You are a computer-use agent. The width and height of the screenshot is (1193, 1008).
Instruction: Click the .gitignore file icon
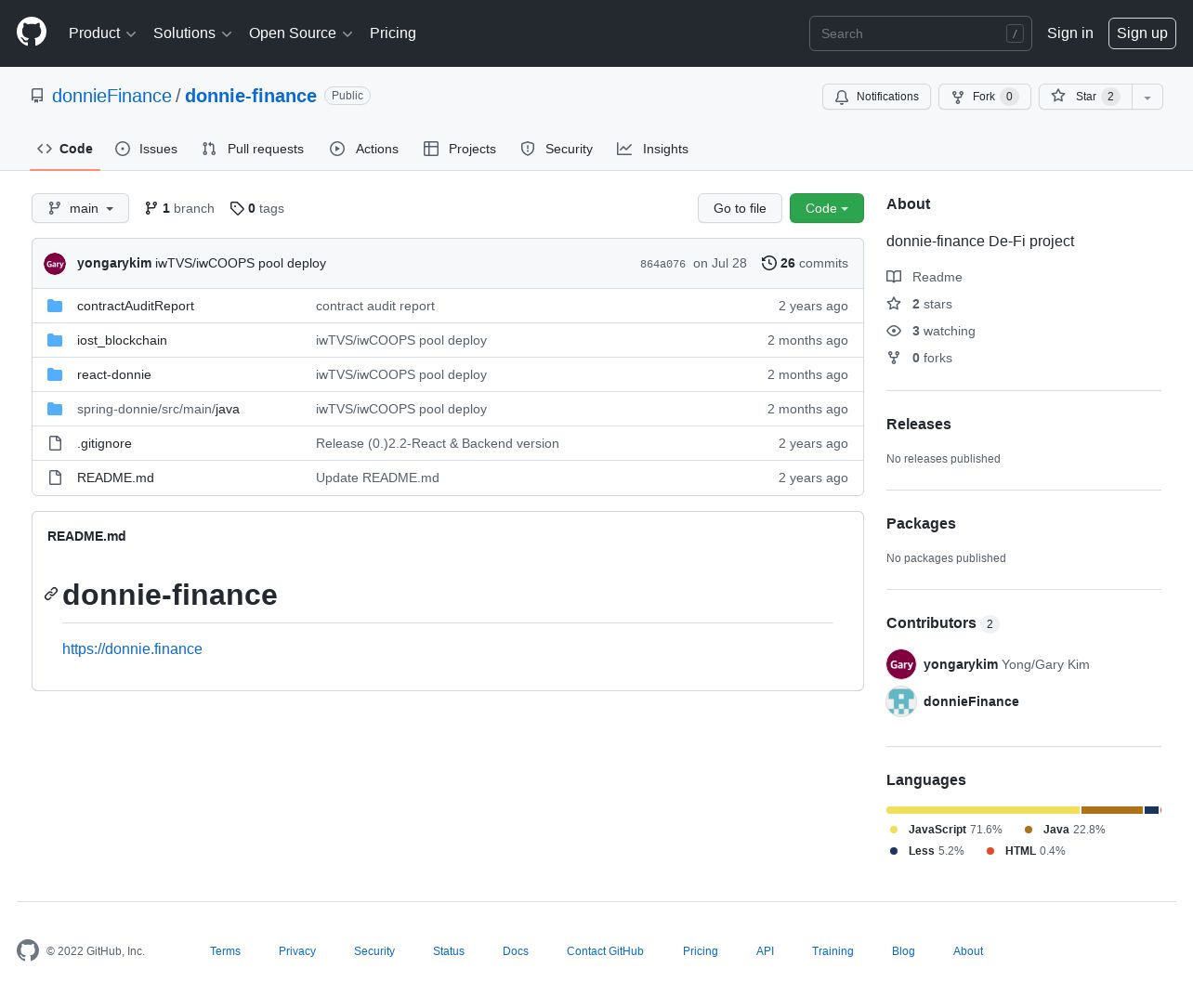tap(55, 443)
